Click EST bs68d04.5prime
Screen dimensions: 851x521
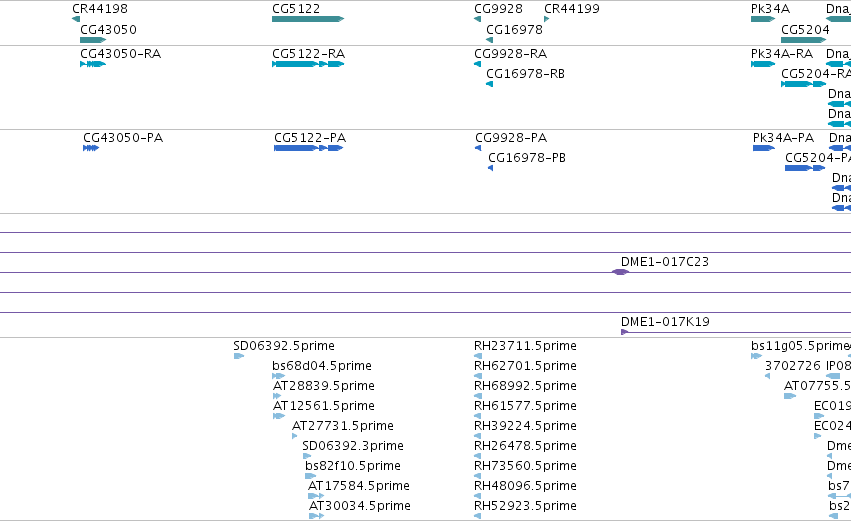point(278,376)
